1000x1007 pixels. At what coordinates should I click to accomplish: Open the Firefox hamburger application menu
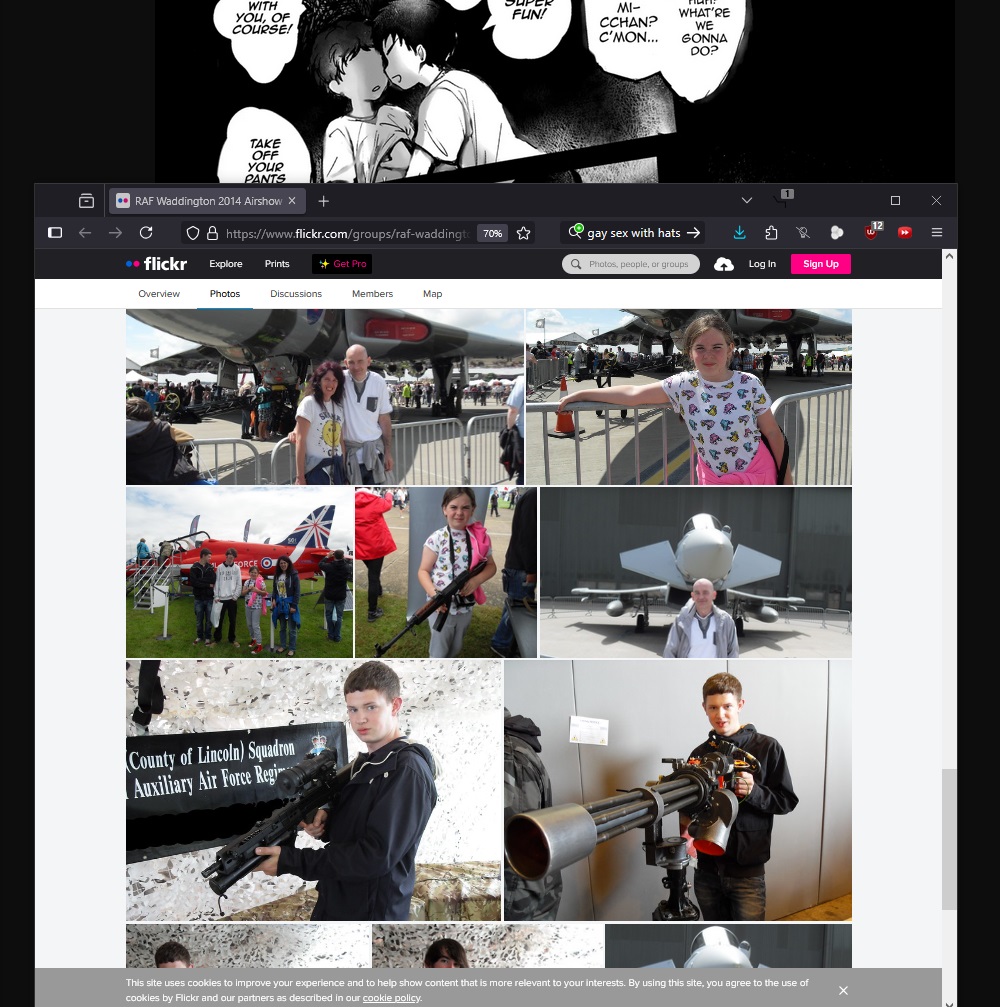936,232
